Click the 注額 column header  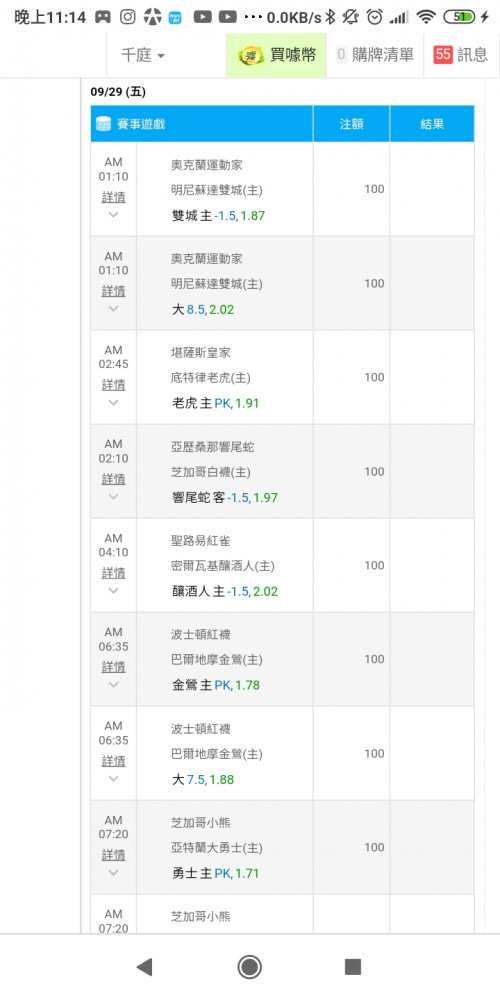pyautogui.click(x=351, y=124)
